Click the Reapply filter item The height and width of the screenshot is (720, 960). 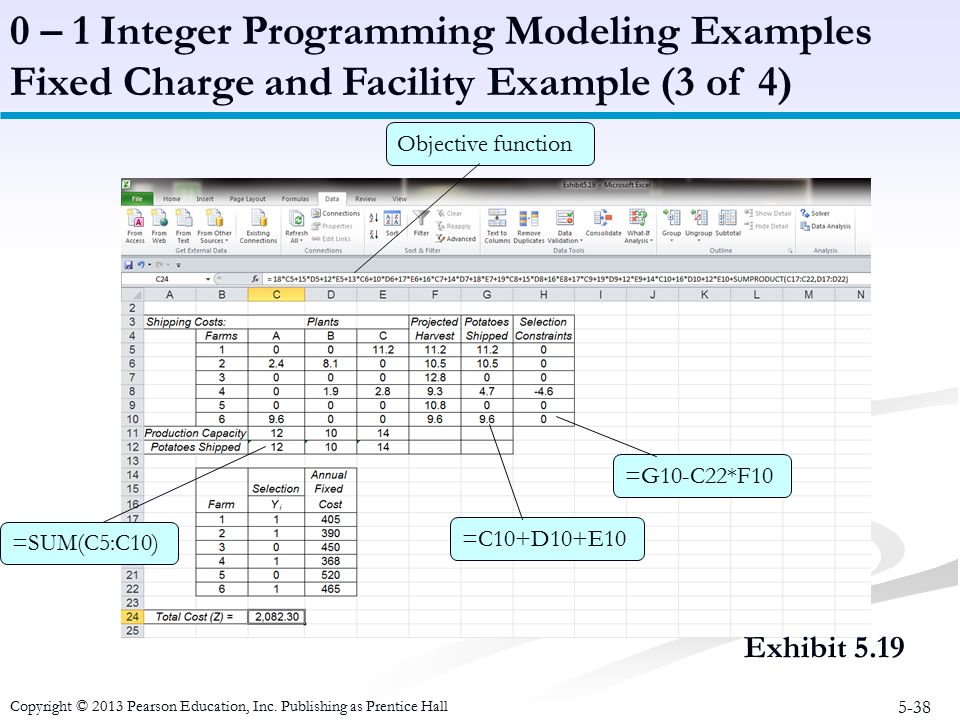coord(454,226)
